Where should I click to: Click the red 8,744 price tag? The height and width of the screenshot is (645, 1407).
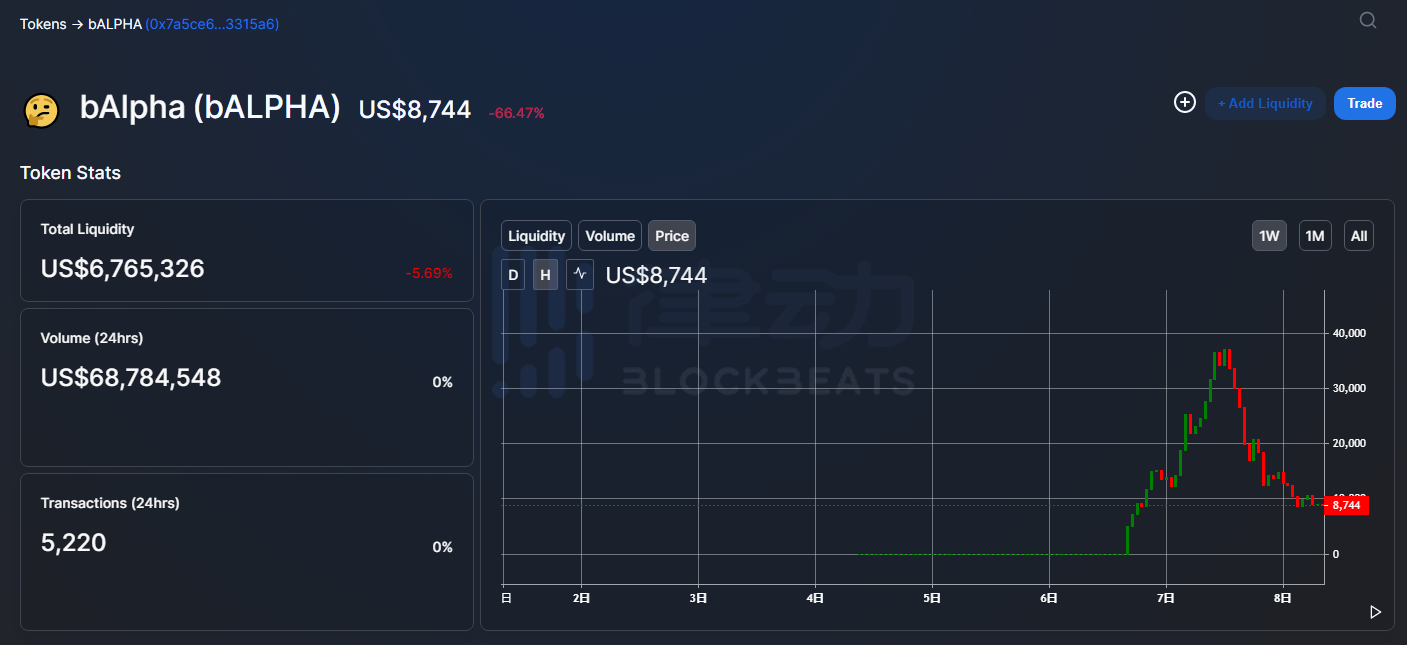[x=1346, y=505]
